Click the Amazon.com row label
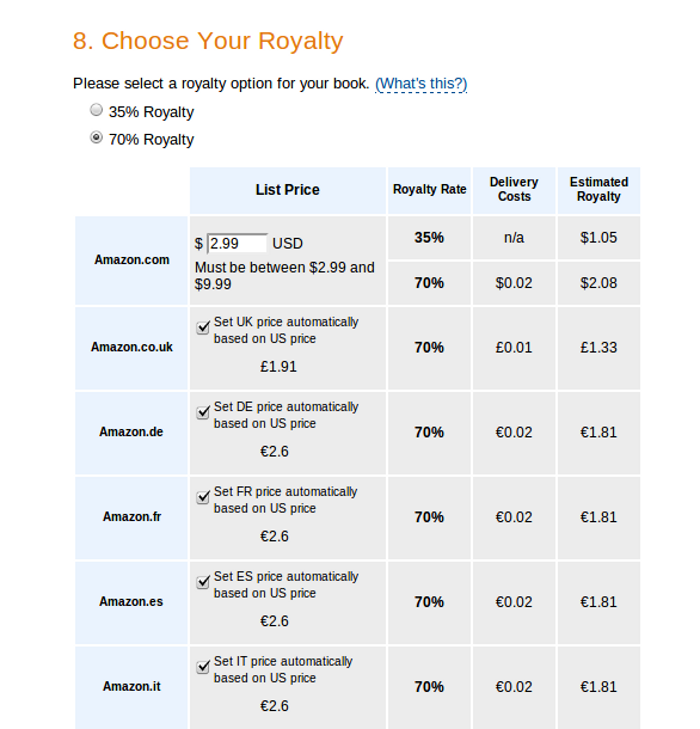Image resolution: width=700 pixels, height=729 pixels. click(132, 260)
